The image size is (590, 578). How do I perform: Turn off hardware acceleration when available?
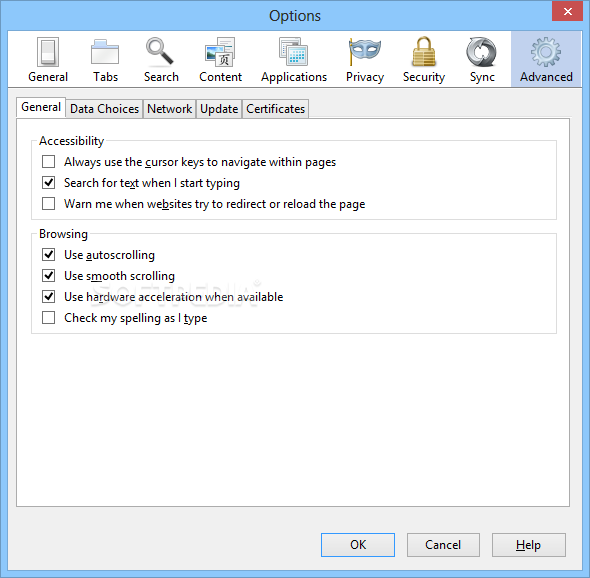(x=49, y=297)
